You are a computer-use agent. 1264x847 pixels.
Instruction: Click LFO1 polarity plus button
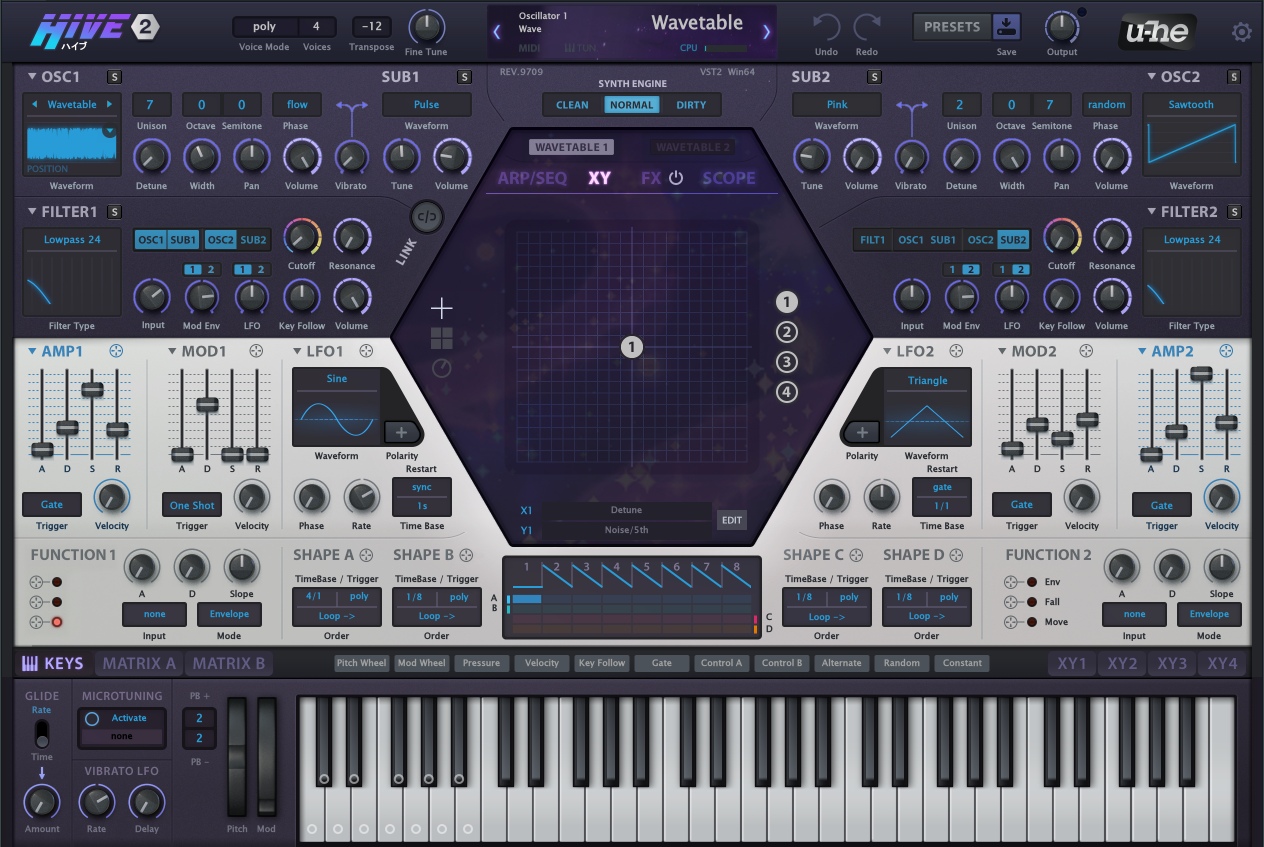pos(402,432)
